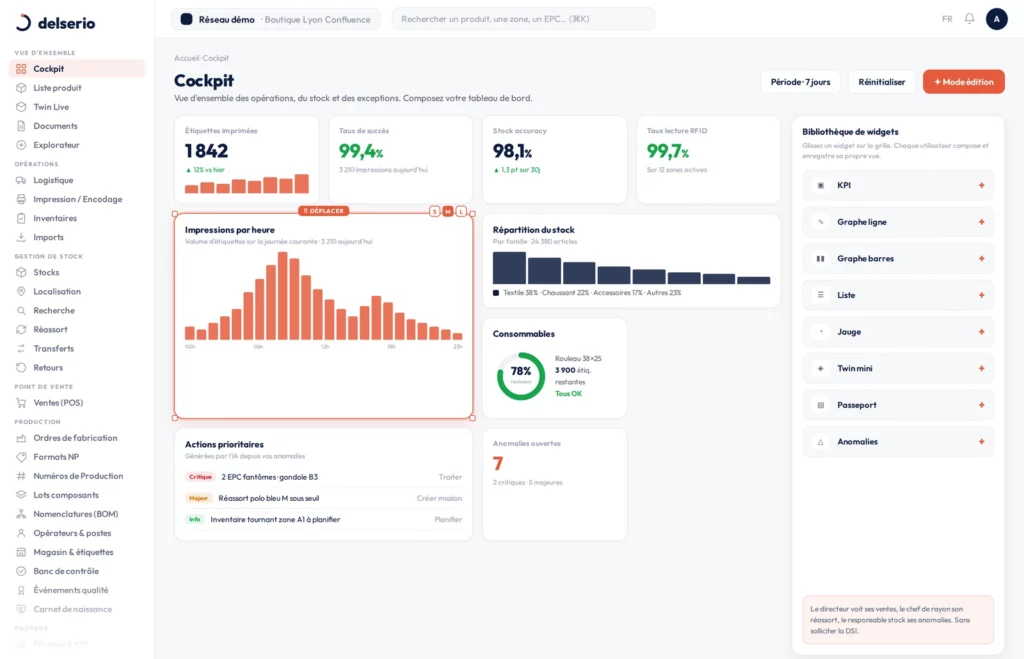This screenshot has width=1024, height=659.
Task: Click the Explorateur compass icon
Action: [21, 145]
